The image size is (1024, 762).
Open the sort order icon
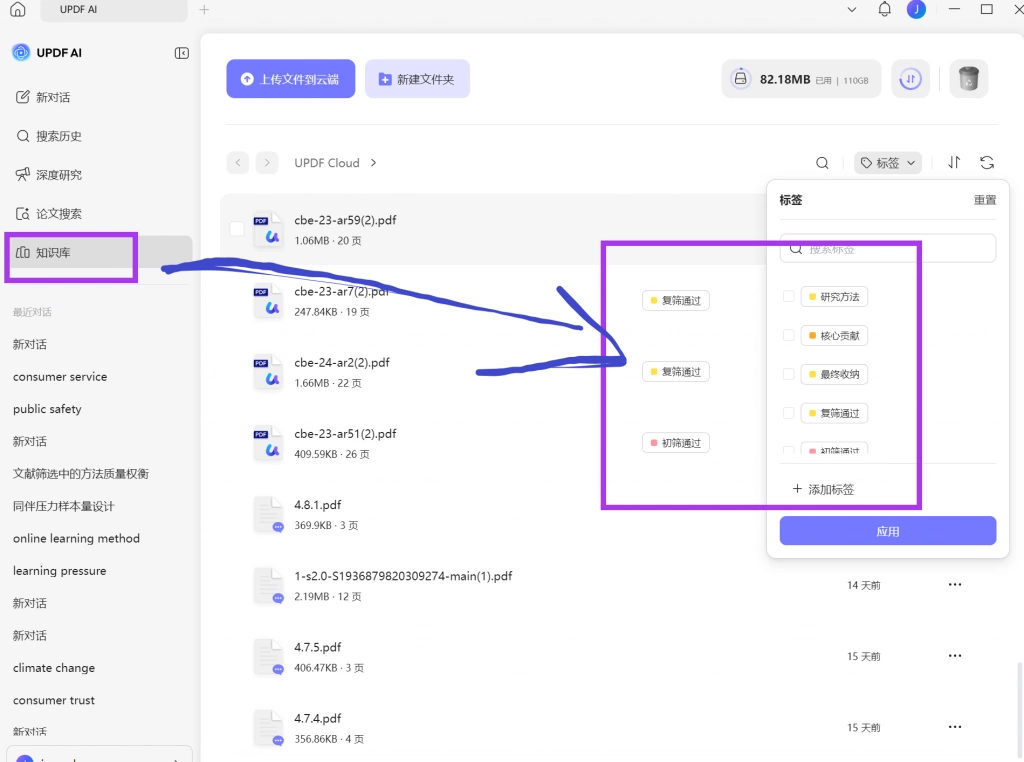[x=954, y=163]
